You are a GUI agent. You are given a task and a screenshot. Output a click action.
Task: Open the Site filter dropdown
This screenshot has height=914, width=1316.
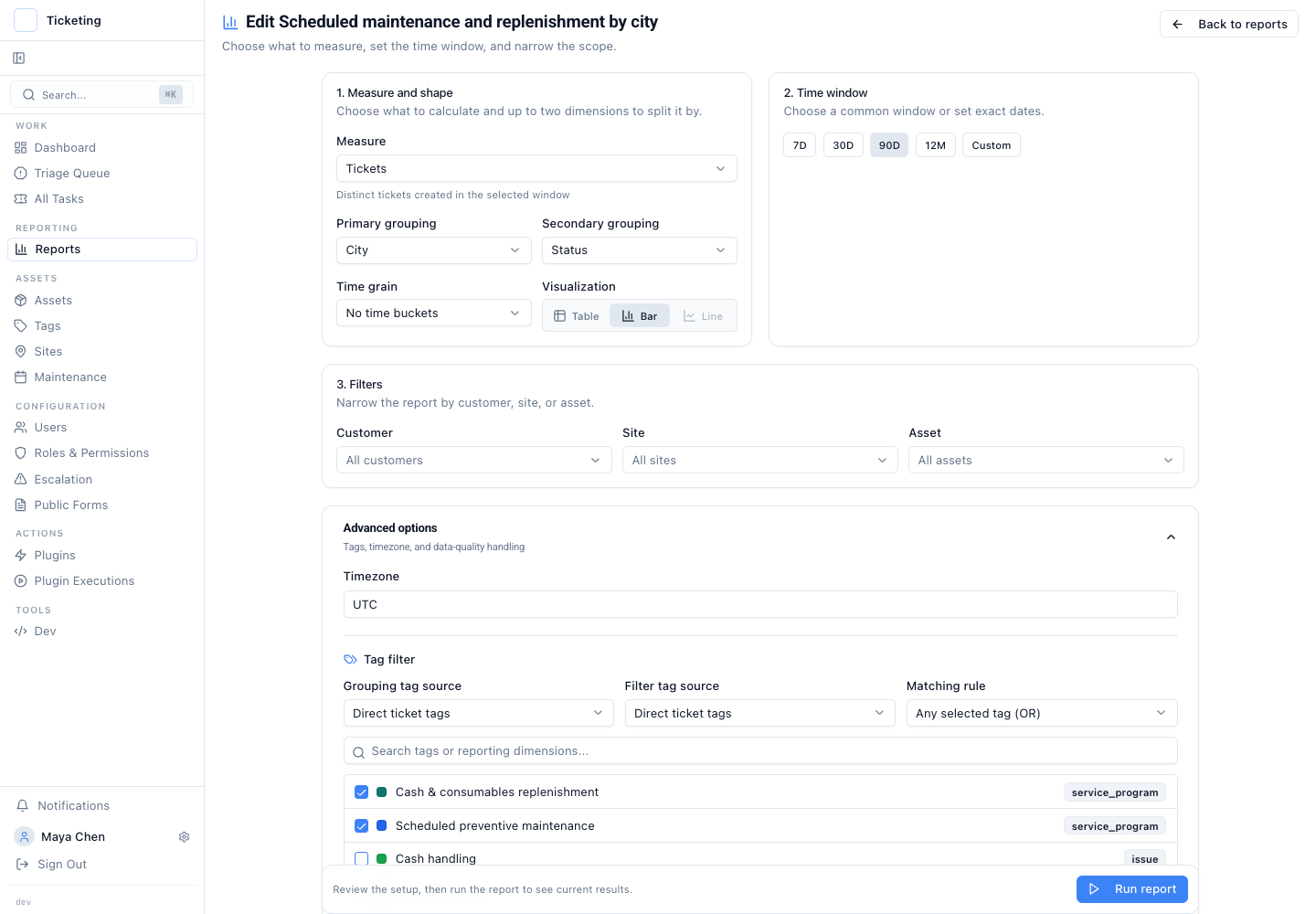[760, 461]
